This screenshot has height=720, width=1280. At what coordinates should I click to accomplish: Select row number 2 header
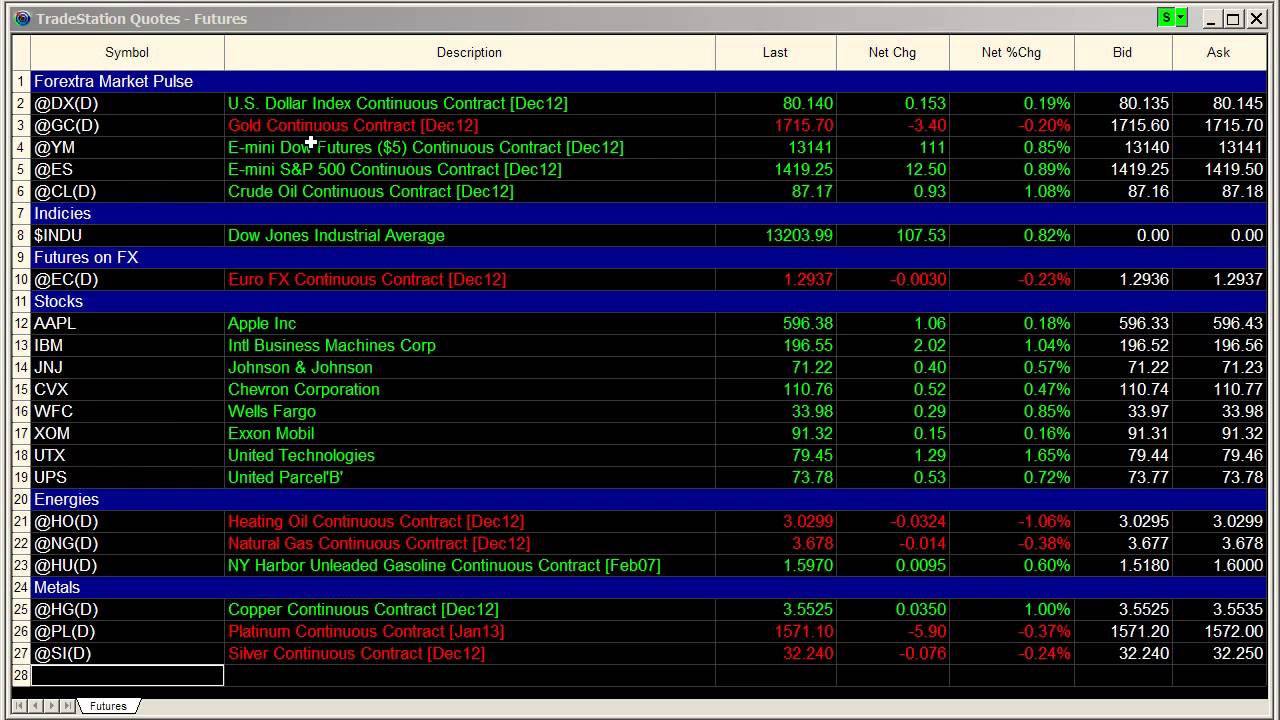point(21,103)
